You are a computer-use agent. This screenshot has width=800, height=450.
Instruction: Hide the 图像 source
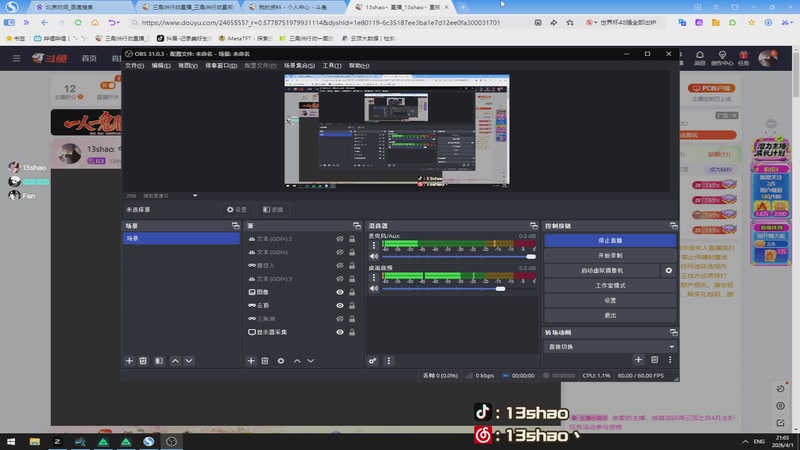pyautogui.click(x=340, y=292)
